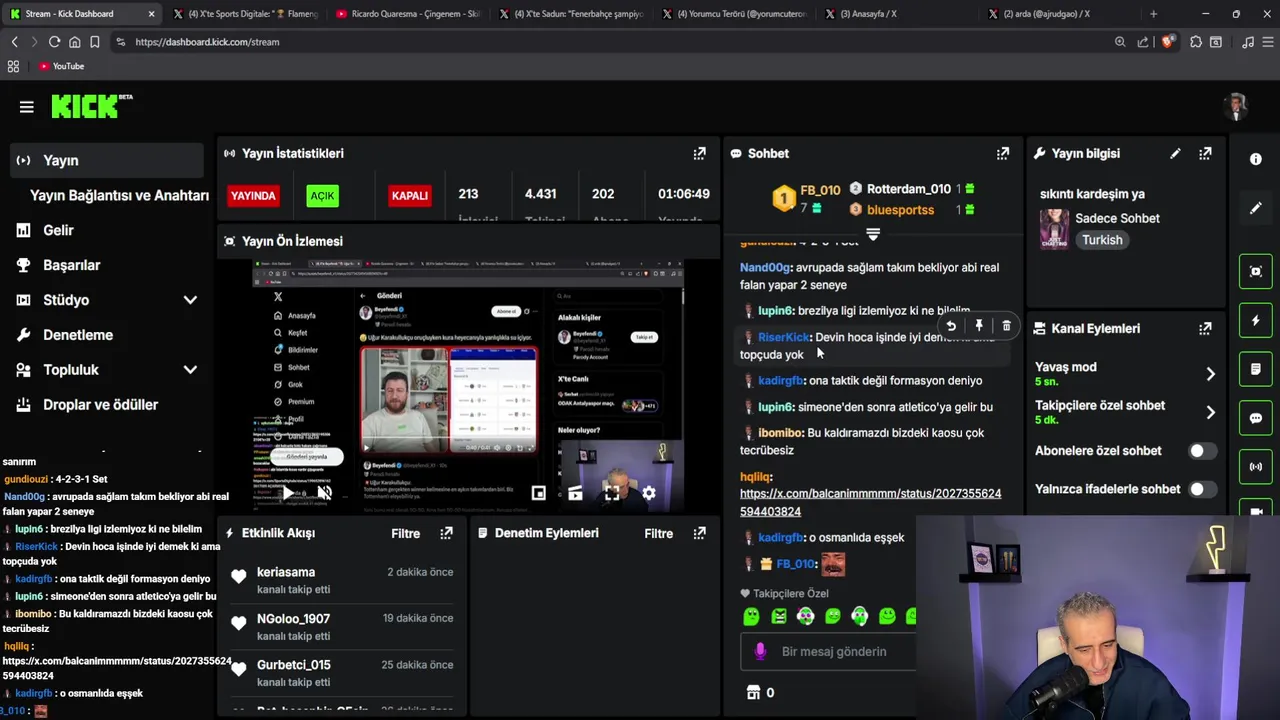Screen dimensions: 1280x720
Task: Open the Etkinlik Akışı Filtre menu
Action: click(x=405, y=533)
